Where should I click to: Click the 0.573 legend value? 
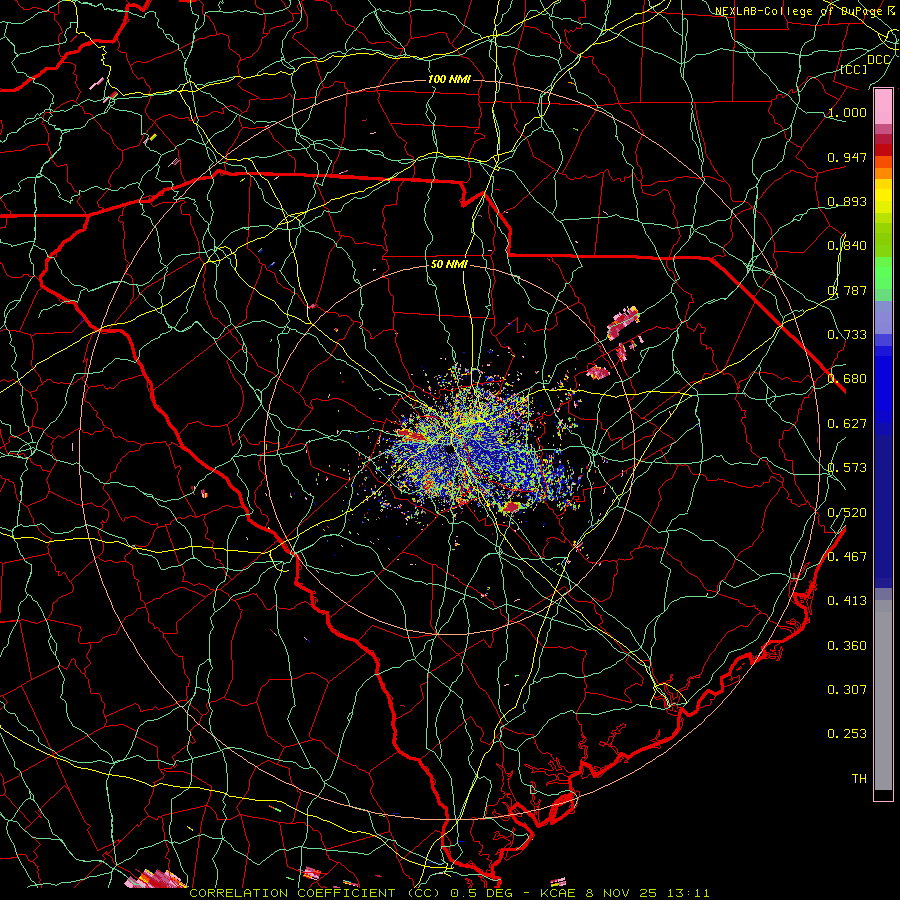(x=847, y=468)
